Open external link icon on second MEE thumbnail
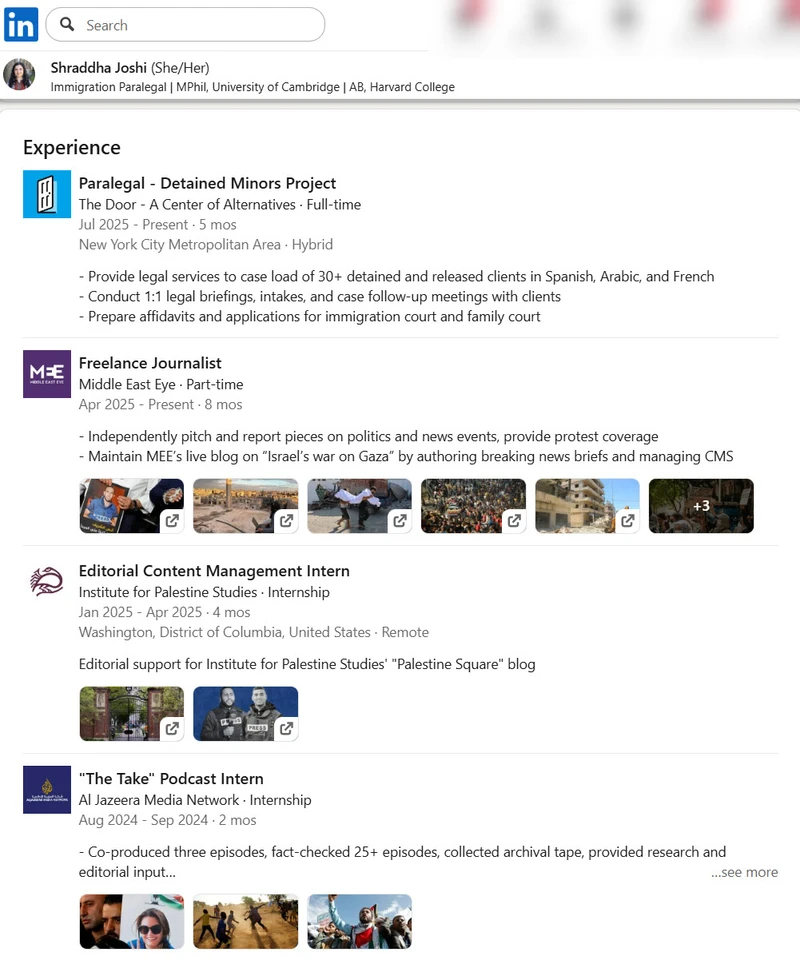Screen dimensions: 800x960 coord(286,521)
